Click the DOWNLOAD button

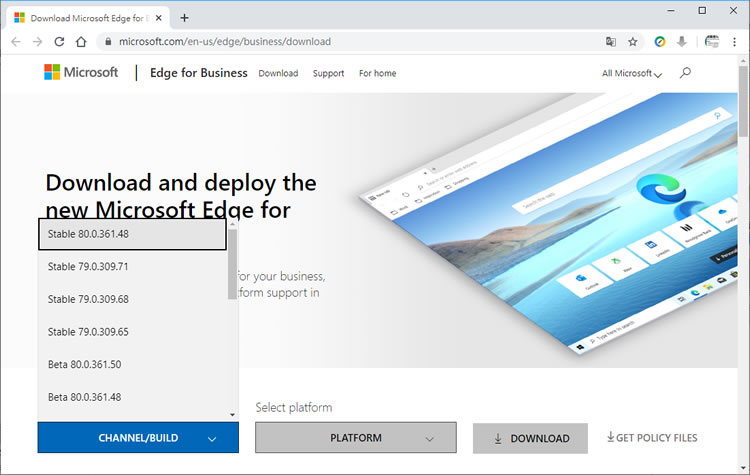(x=530, y=438)
